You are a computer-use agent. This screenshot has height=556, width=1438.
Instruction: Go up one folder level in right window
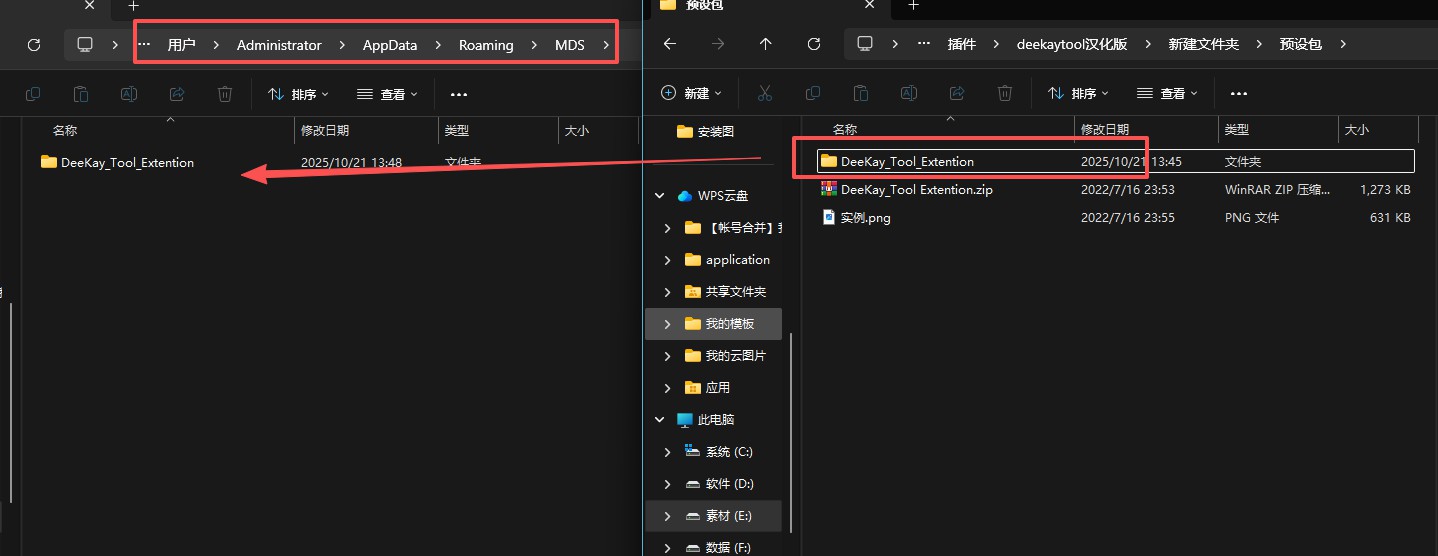click(x=765, y=44)
